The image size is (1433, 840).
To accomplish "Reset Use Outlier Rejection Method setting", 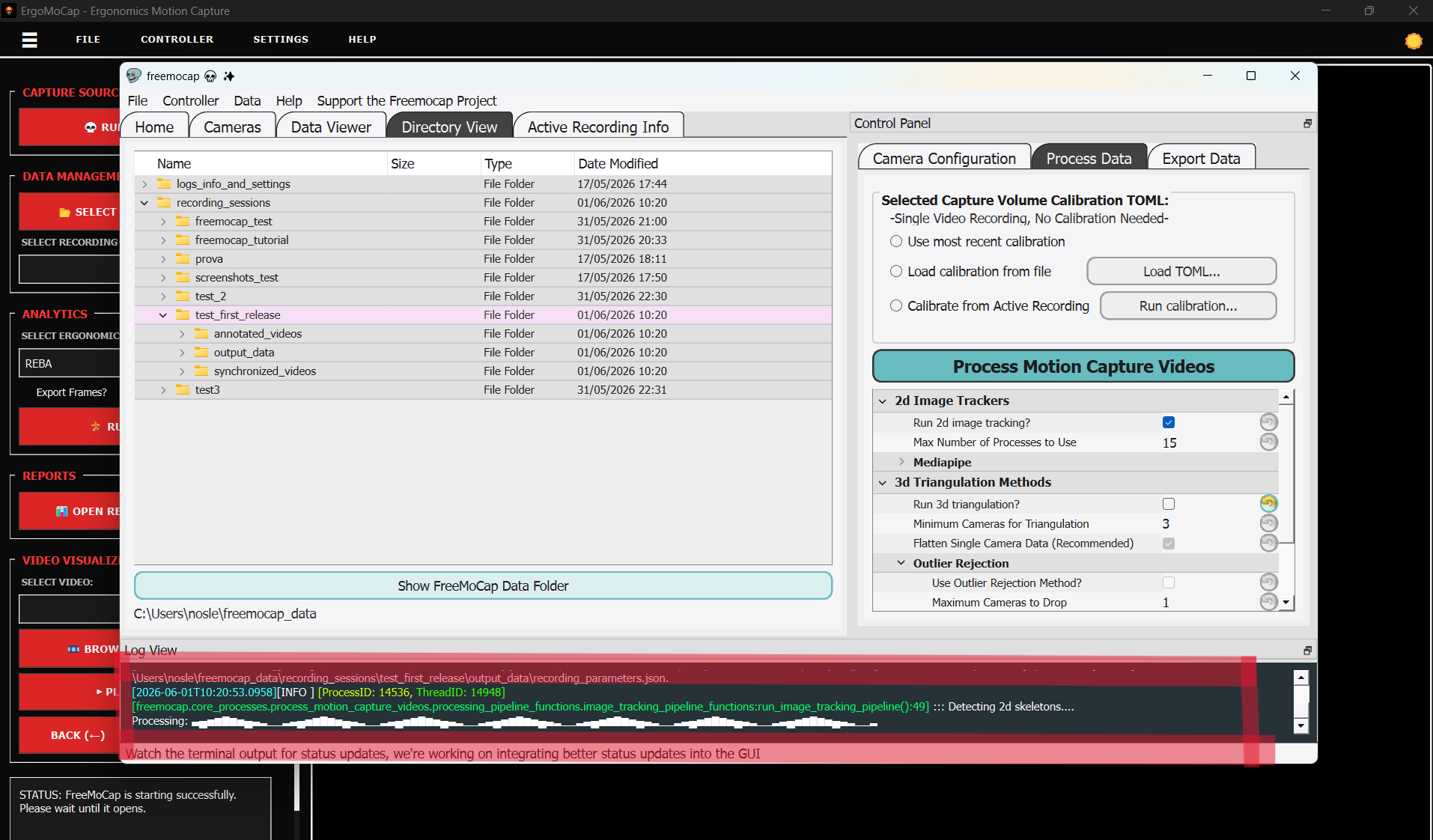I will pos(1268,582).
